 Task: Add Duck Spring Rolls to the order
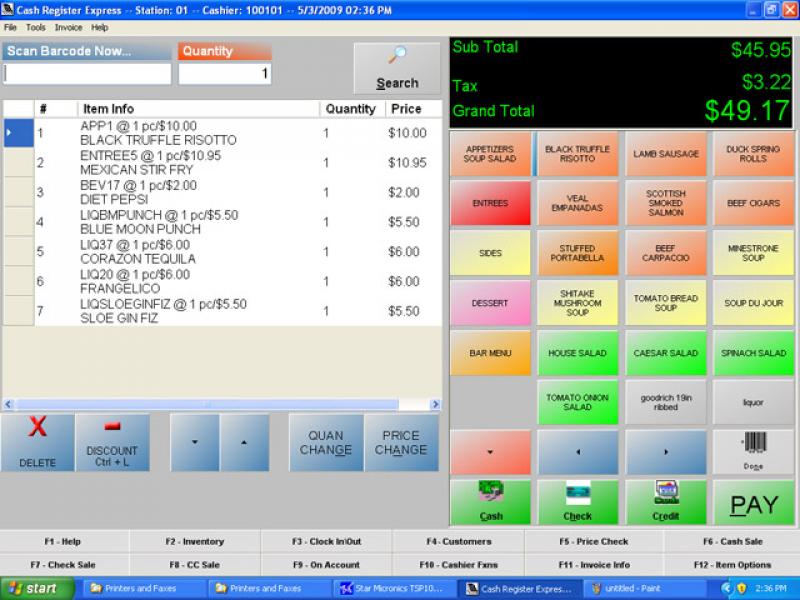tap(753, 154)
